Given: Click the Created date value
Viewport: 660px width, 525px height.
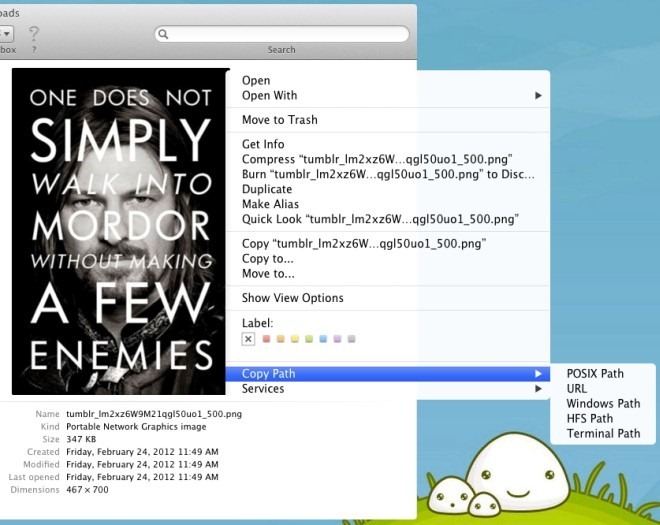Looking at the screenshot, I should 142,452.
